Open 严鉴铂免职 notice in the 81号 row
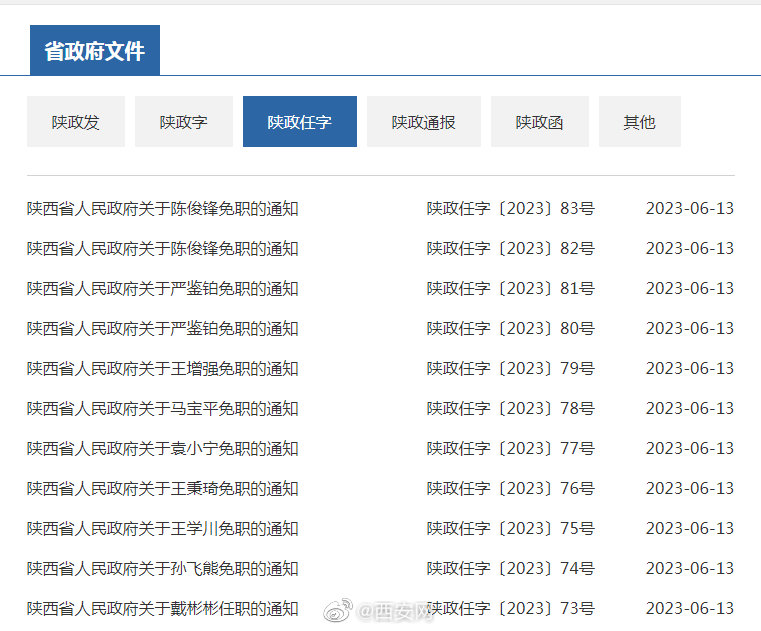This screenshot has width=761, height=631. (x=163, y=289)
